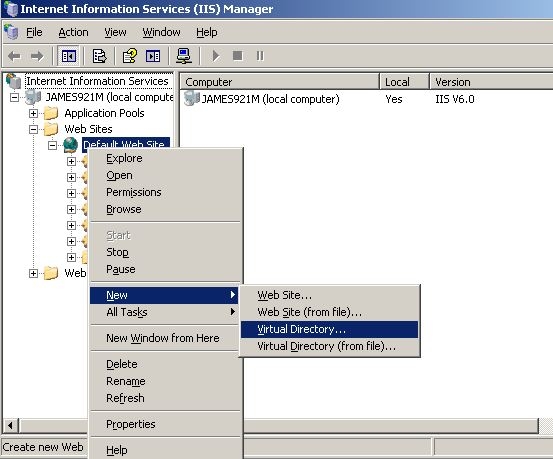Image resolution: width=553 pixels, height=459 pixels.
Task: Select Web Site... in the New submenu
Action: click(329, 295)
